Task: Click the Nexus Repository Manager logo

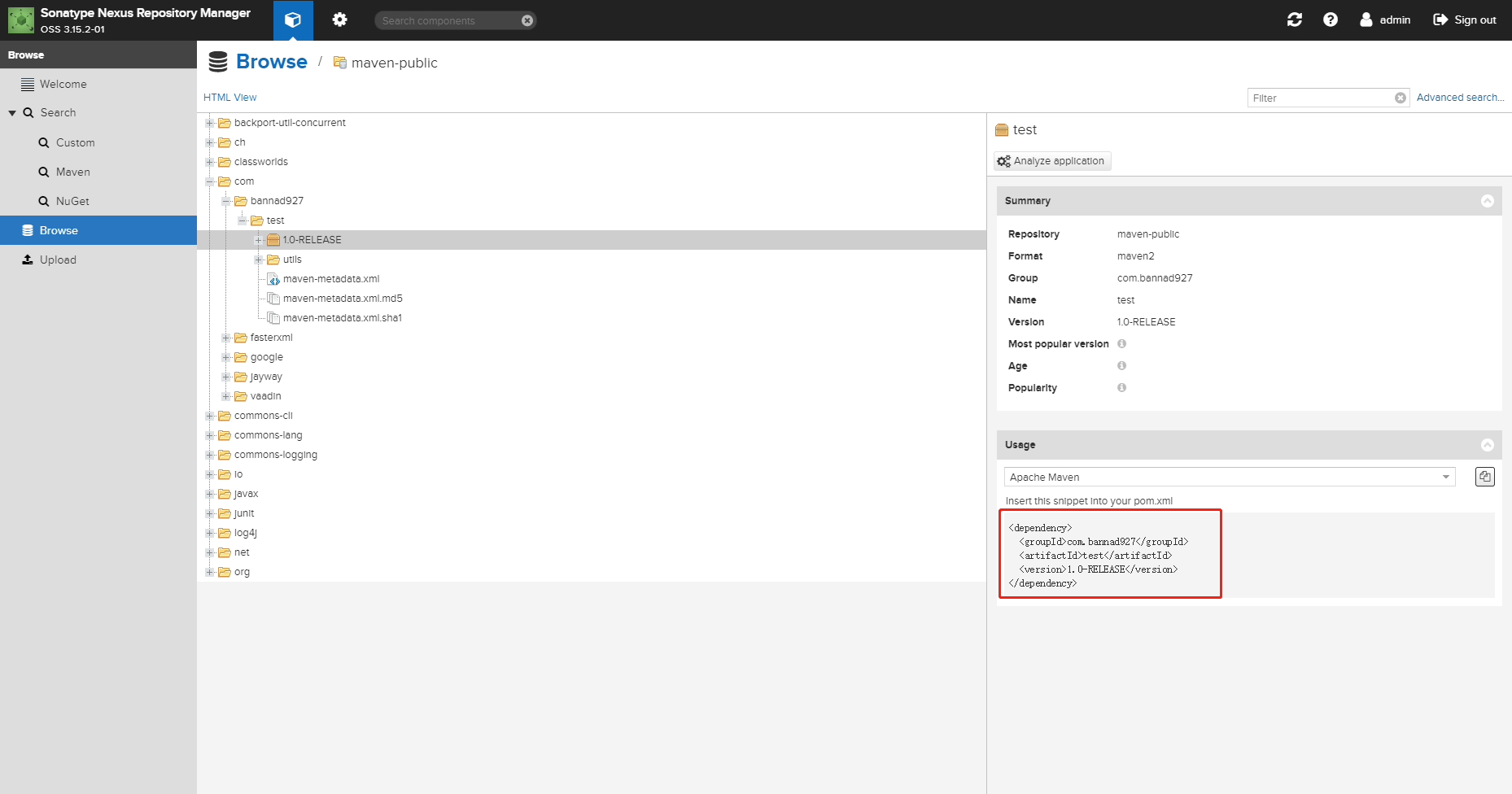Action: click(21, 20)
